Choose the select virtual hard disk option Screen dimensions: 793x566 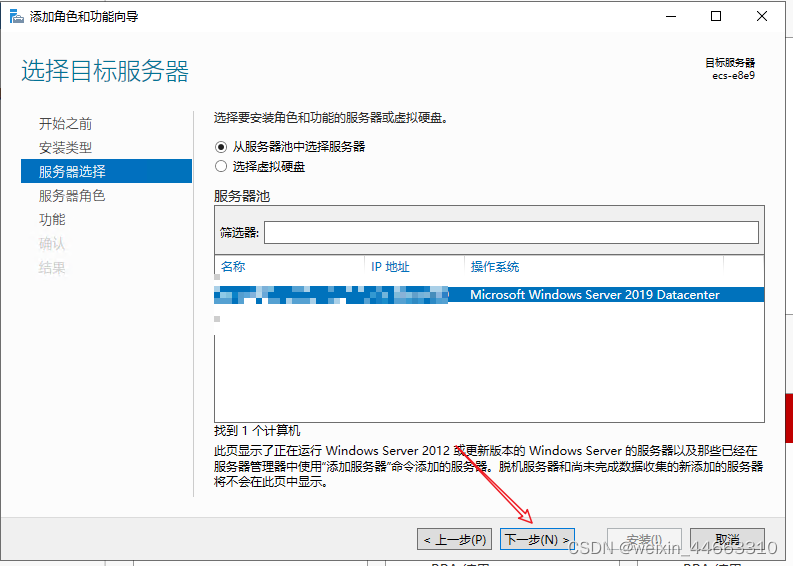(260, 166)
